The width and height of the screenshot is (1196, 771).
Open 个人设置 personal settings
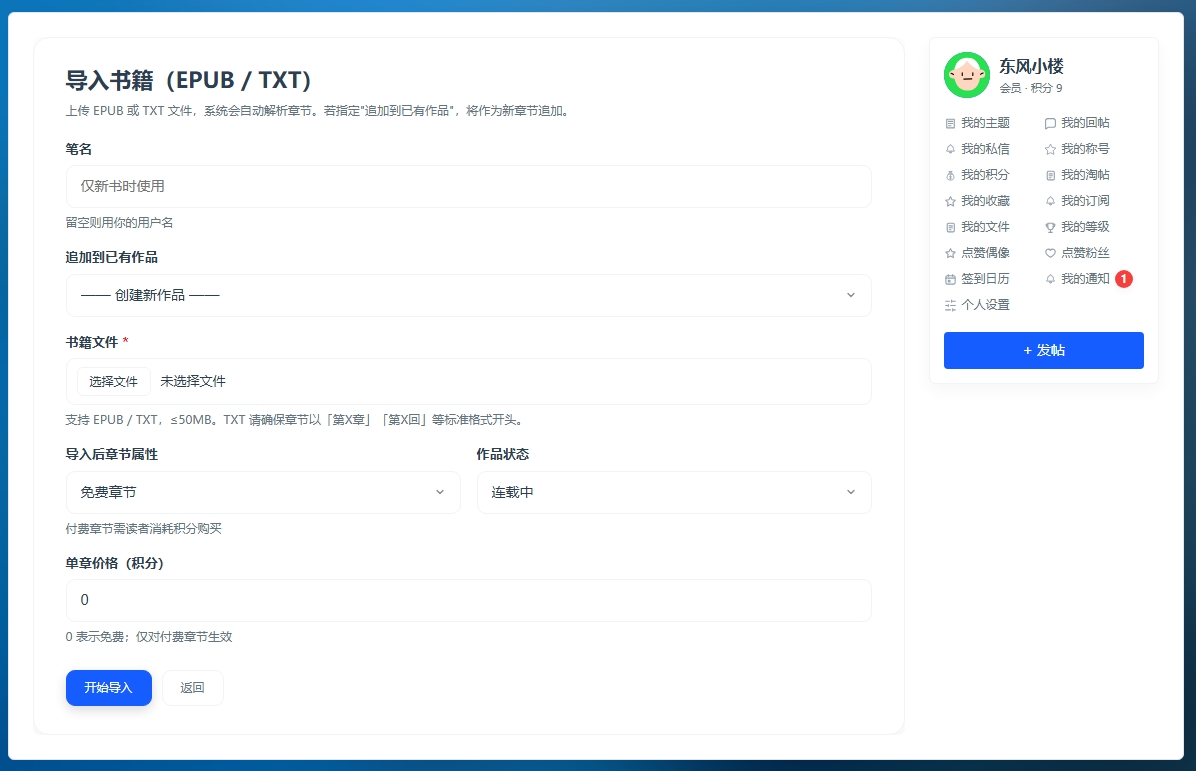pos(985,304)
